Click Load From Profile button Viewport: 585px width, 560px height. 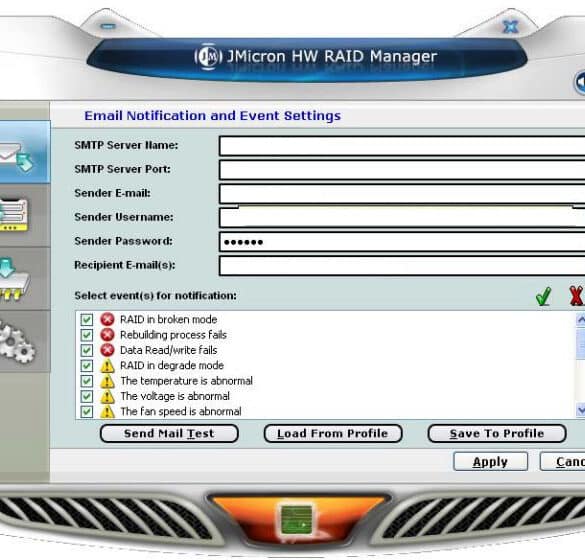(333, 434)
